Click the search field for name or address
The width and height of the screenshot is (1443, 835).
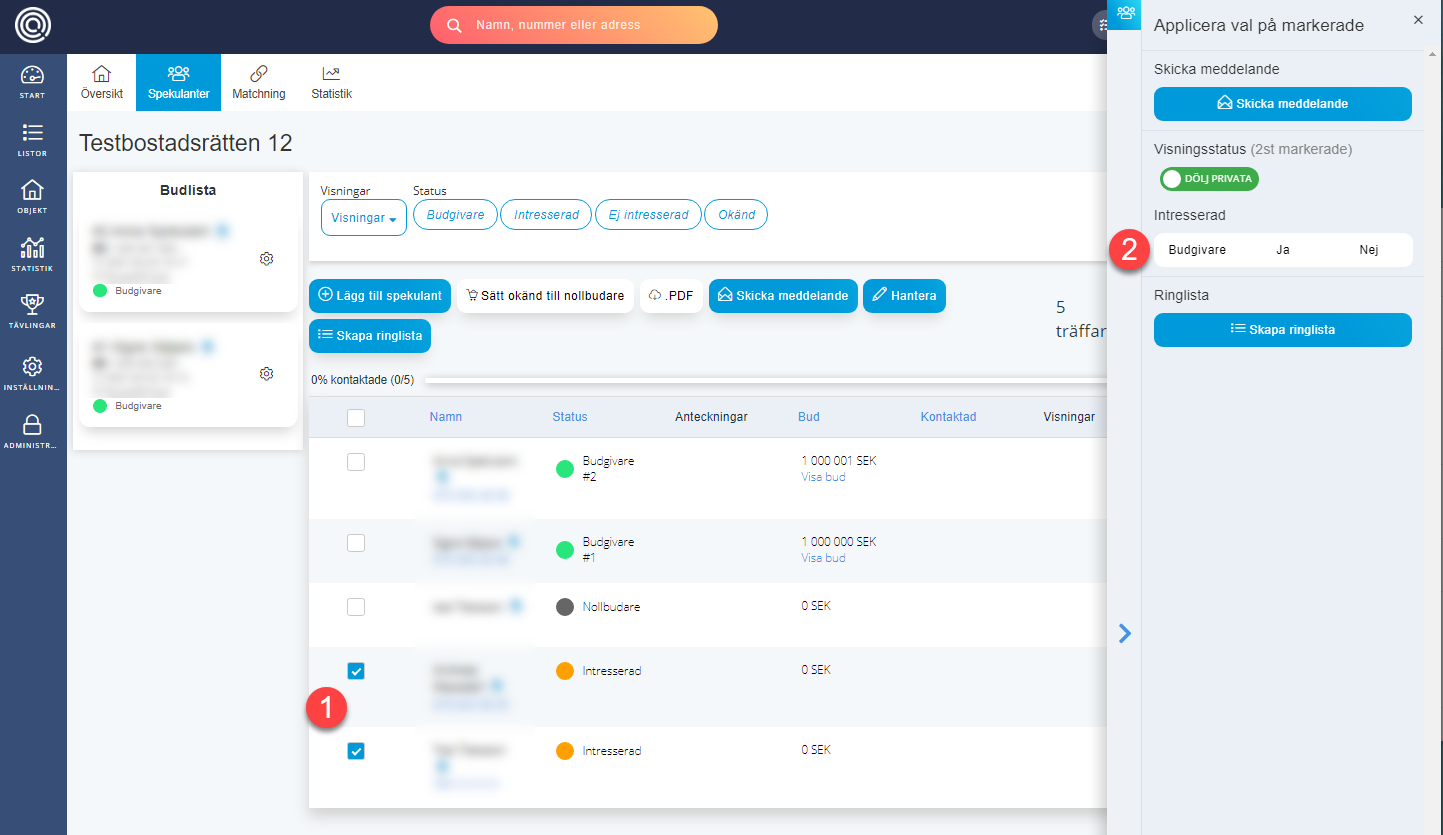pos(574,25)
